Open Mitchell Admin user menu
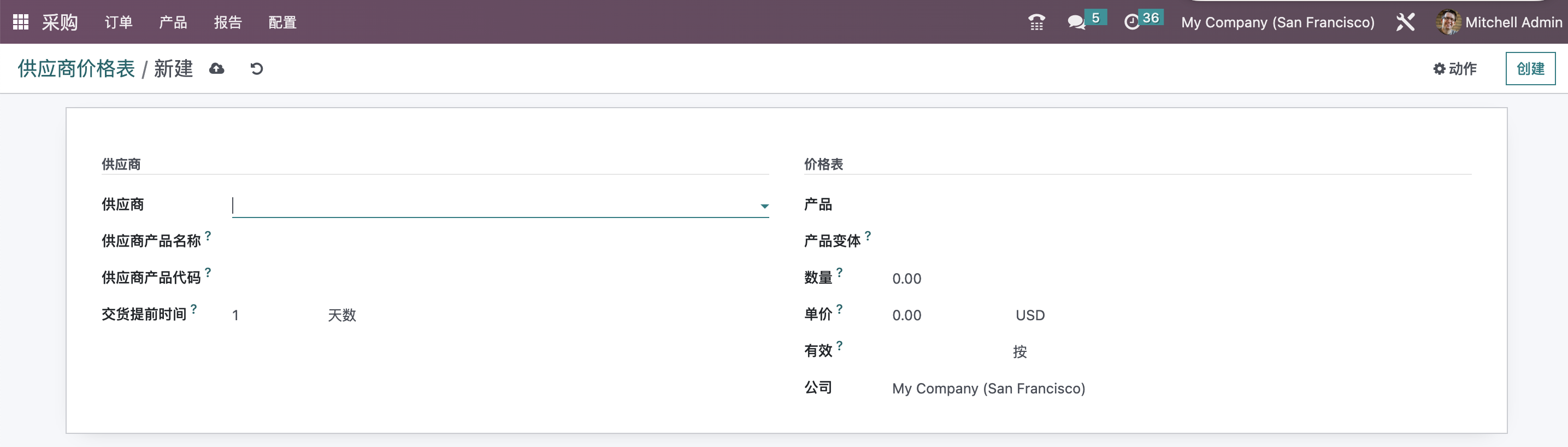Viewport: 1568px width, 447px height. point(1499,22)
